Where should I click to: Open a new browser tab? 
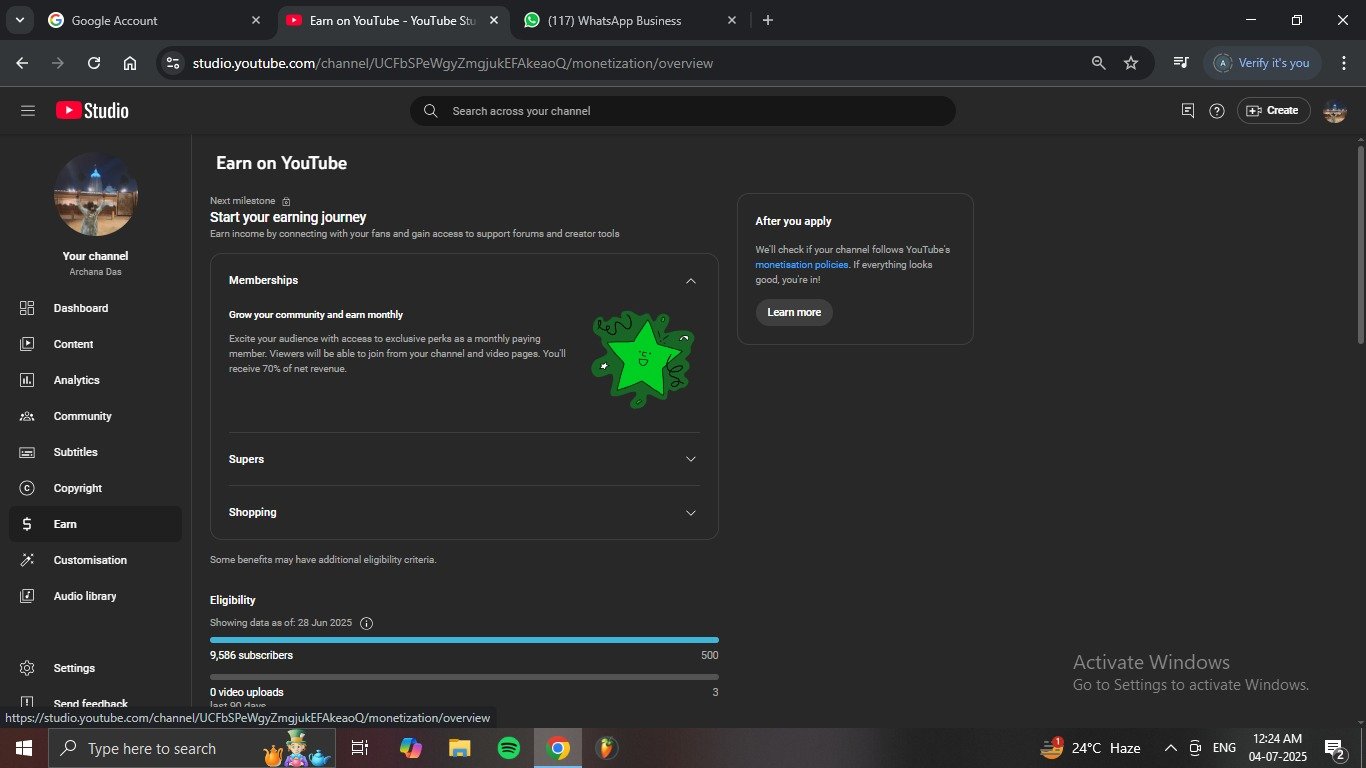coord(767,20)
